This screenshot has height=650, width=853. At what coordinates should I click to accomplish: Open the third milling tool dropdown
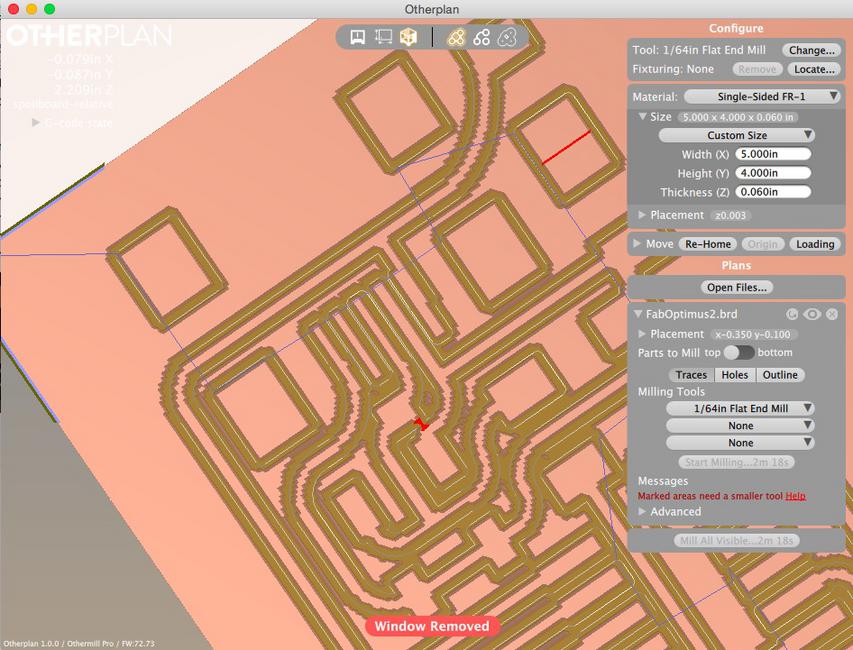click(740, 443)
